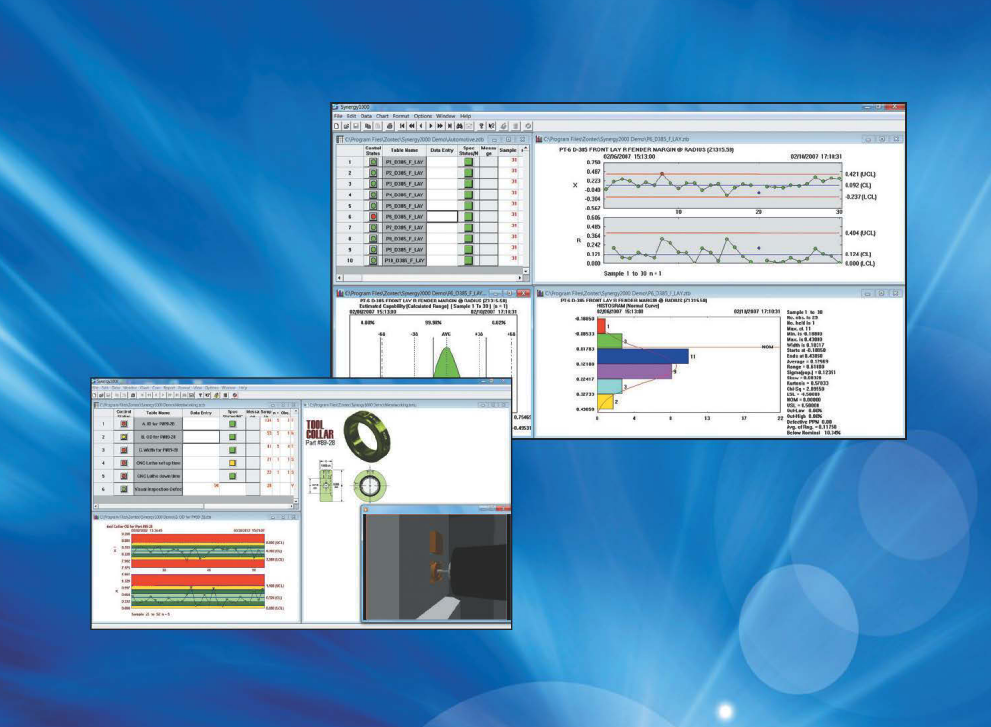Click Control States column header in Automotive table
Viewport: 991px width, 727px height.
click(x=373, y=150)
